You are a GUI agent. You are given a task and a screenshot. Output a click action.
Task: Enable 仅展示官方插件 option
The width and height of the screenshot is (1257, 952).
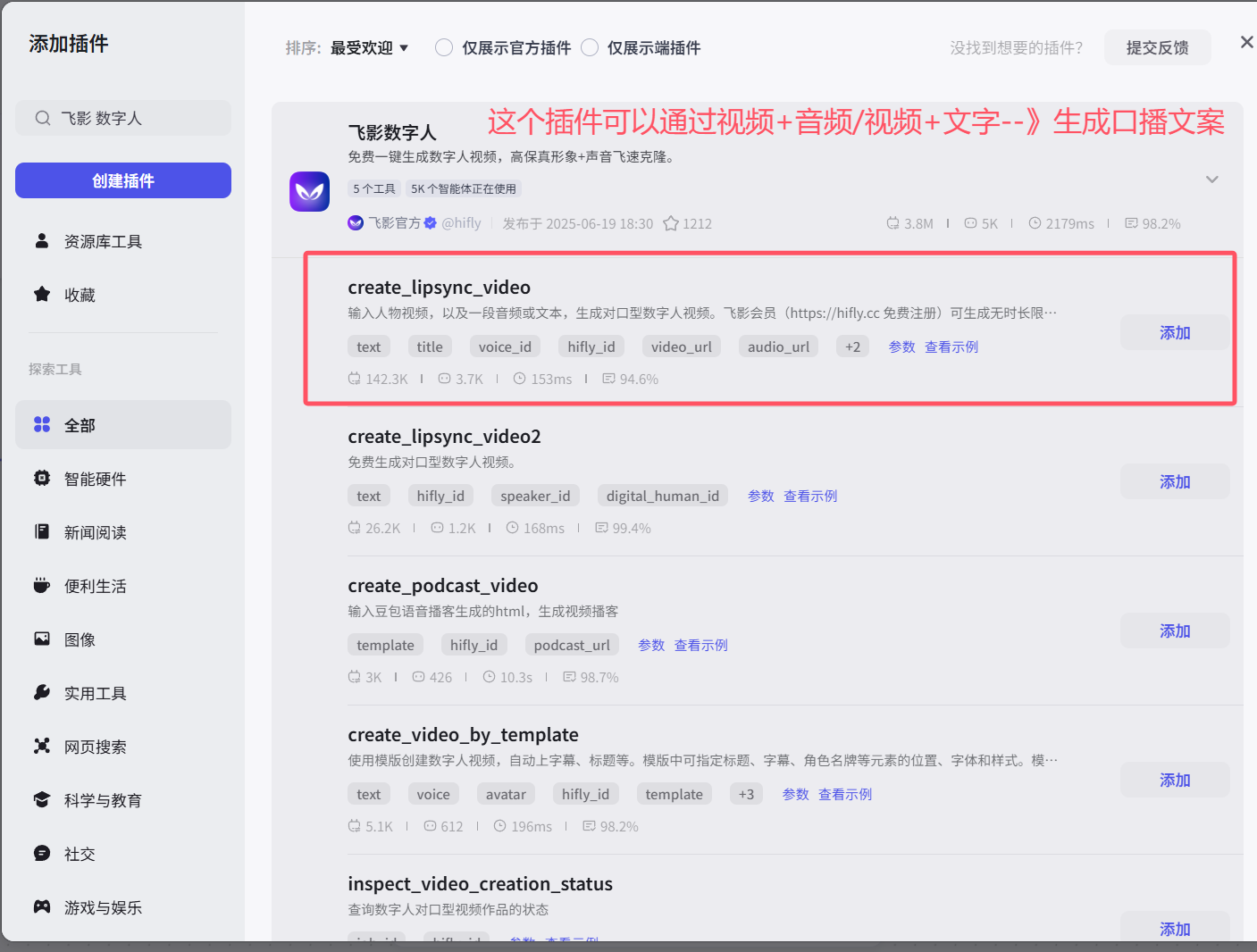coord(444,47)
